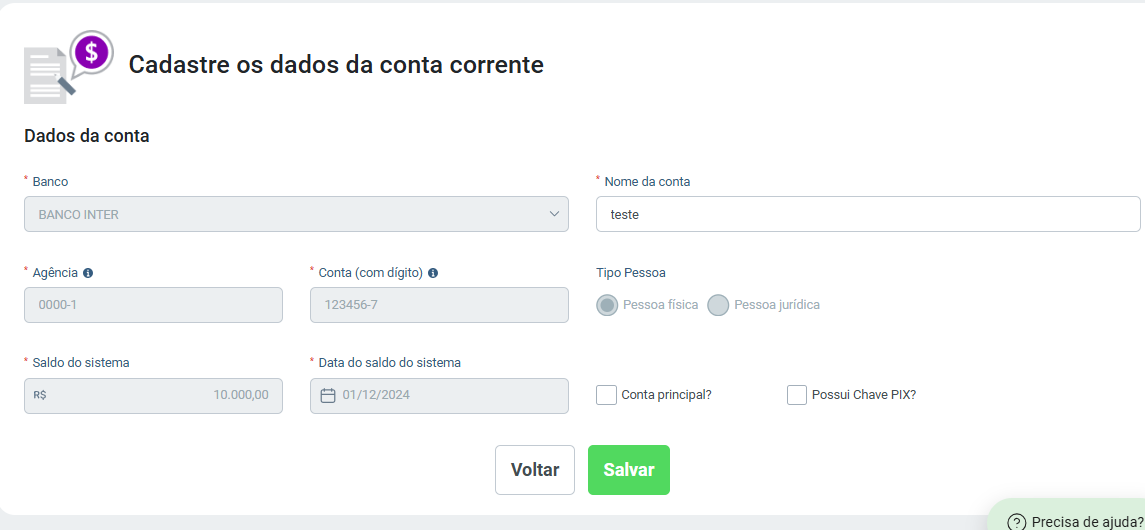Expand the Banco dropdown chevron
The image size is (1145, 530).
click(x=554, y=214)
